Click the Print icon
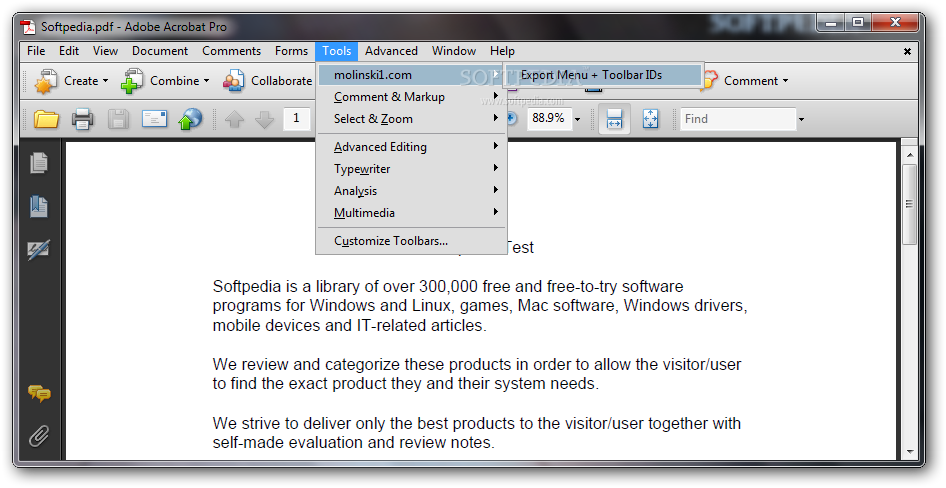This screenshot has height=488, width=946. [x=82, y=119]
